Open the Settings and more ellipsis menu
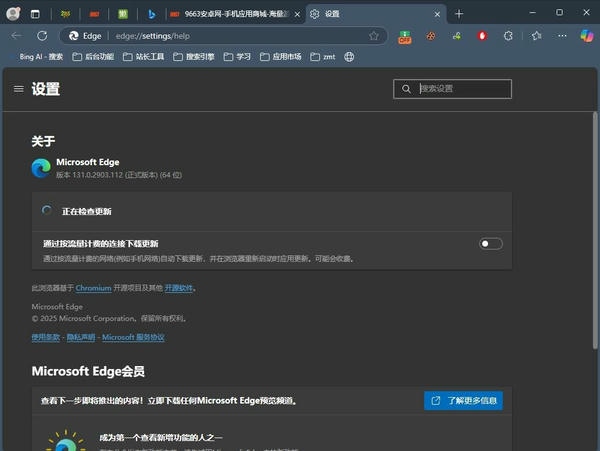The height and width of the screenshot is (451, 600). click(x=562, y=36)
